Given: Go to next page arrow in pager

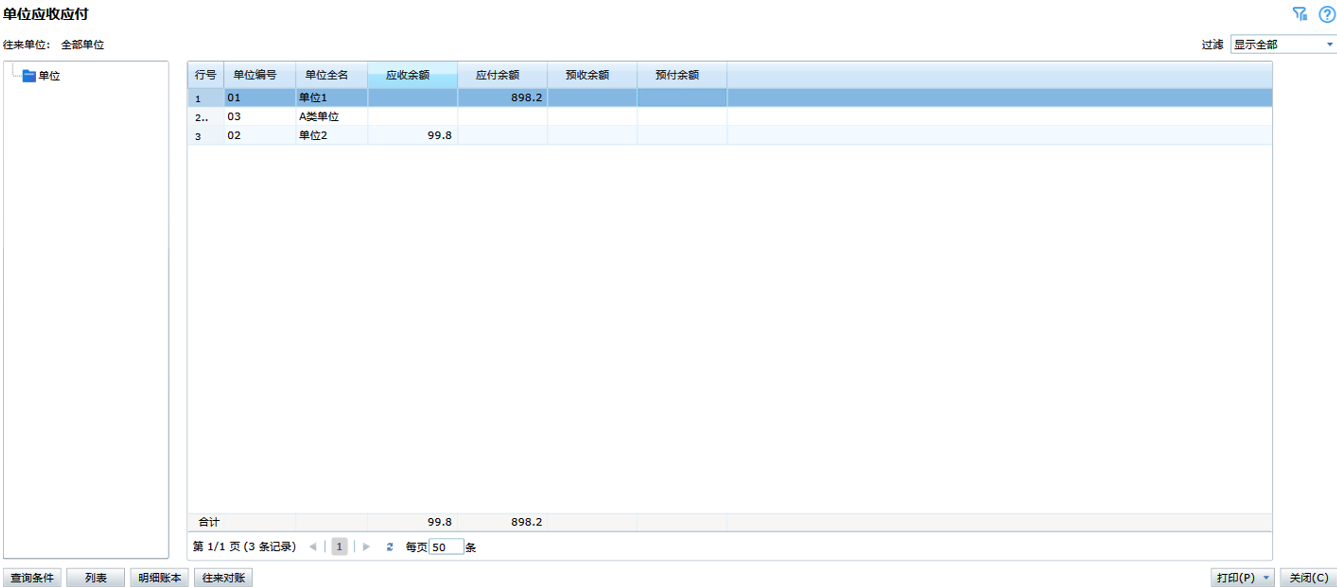Looking at the screenshot, I should point(367,547).
